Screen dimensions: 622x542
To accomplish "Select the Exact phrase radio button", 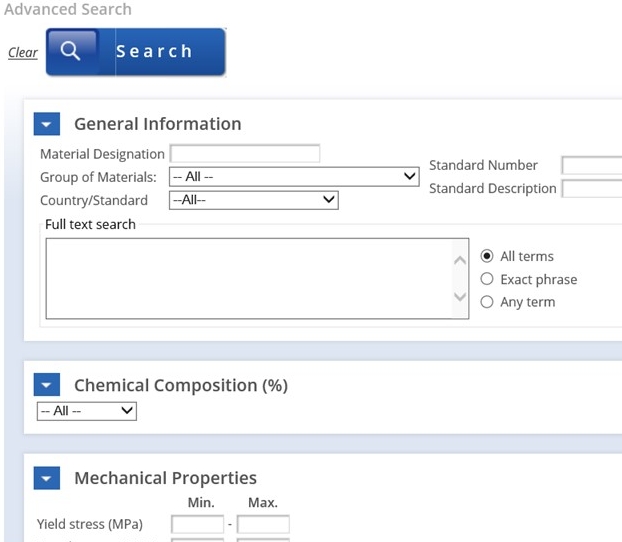I will 487,279.
